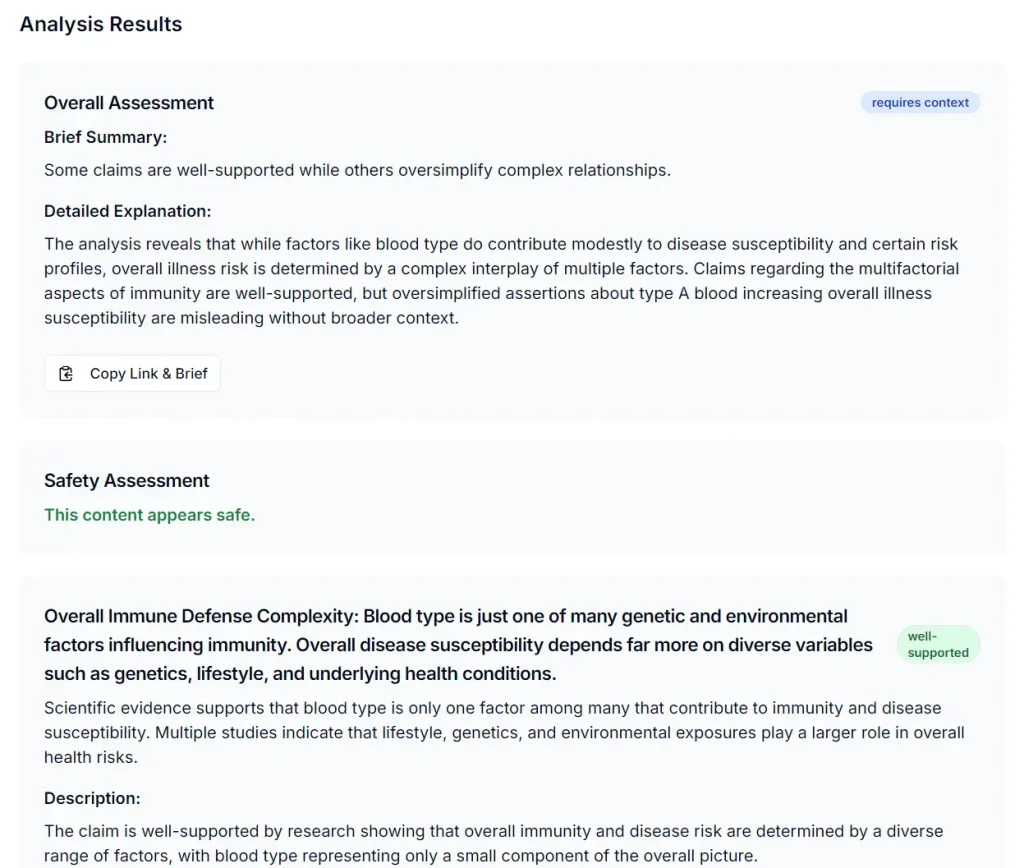Click the "requires context" badge
The image size is (1024, 868).
tap(920, 102)
